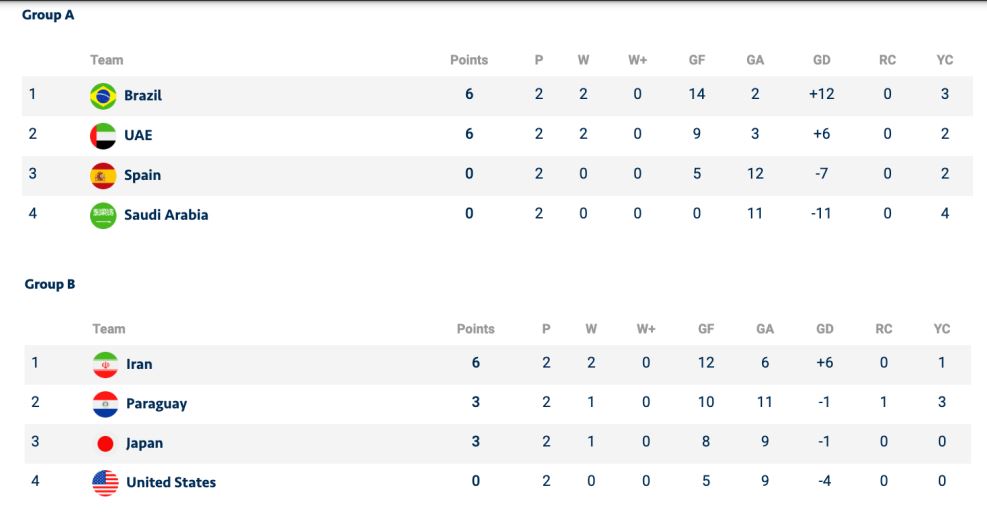Click the Spain flag icon

pos(103,176)
